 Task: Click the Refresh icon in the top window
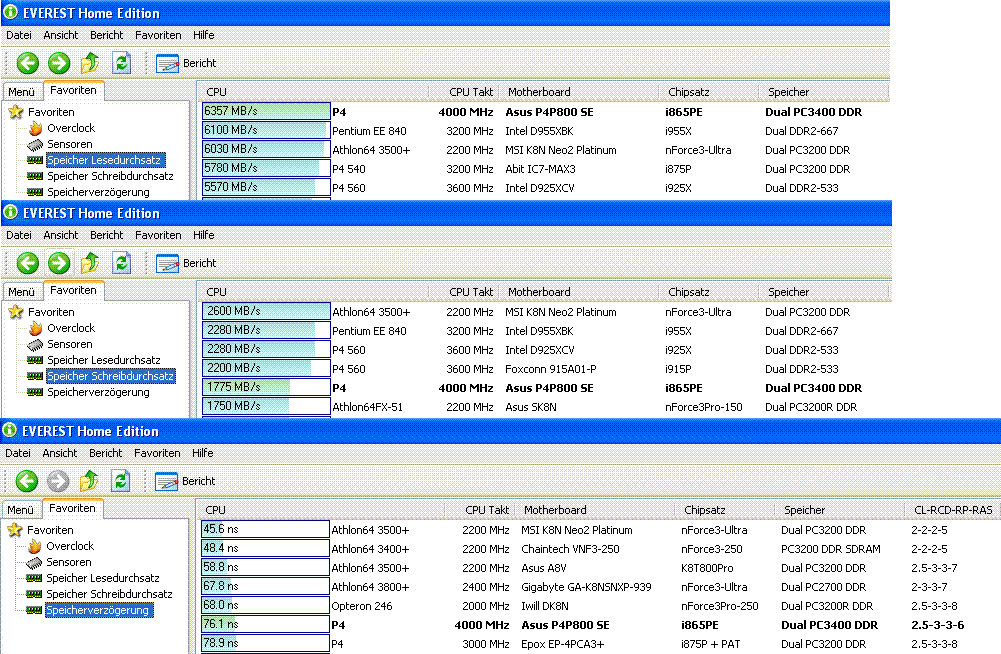tap(121, 63)
